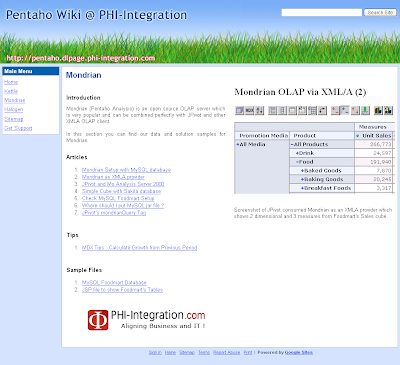Open chart configuration icon at toolbar end
The width and height of the screenshot is (400, 365).
(388, 110)
